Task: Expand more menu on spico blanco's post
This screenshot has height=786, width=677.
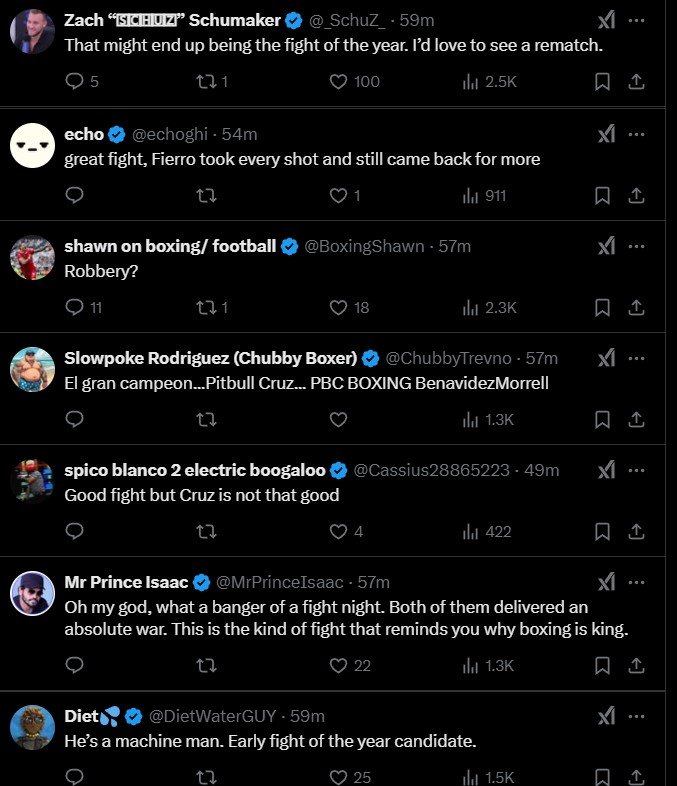Action: pyautogui.click(x=636, y=470)
